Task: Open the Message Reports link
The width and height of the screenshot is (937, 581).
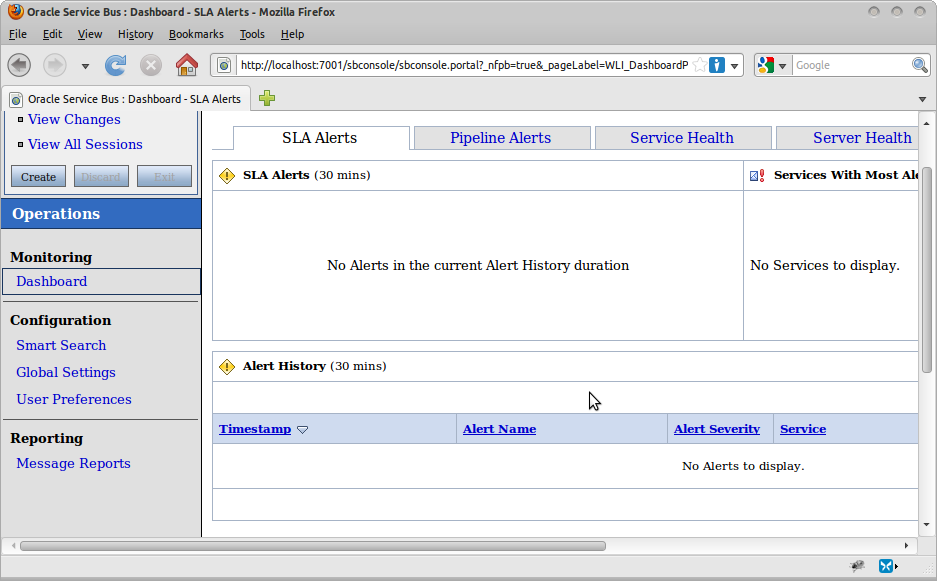Action: pos(73,463)
